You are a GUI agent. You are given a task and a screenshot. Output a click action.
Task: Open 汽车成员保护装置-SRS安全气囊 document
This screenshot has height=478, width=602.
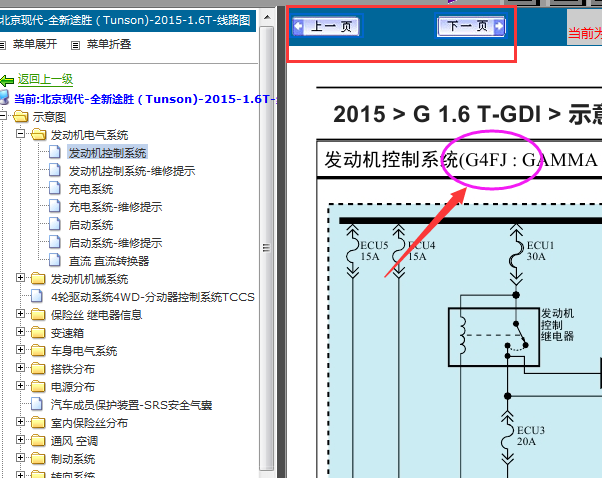[131, 405]
